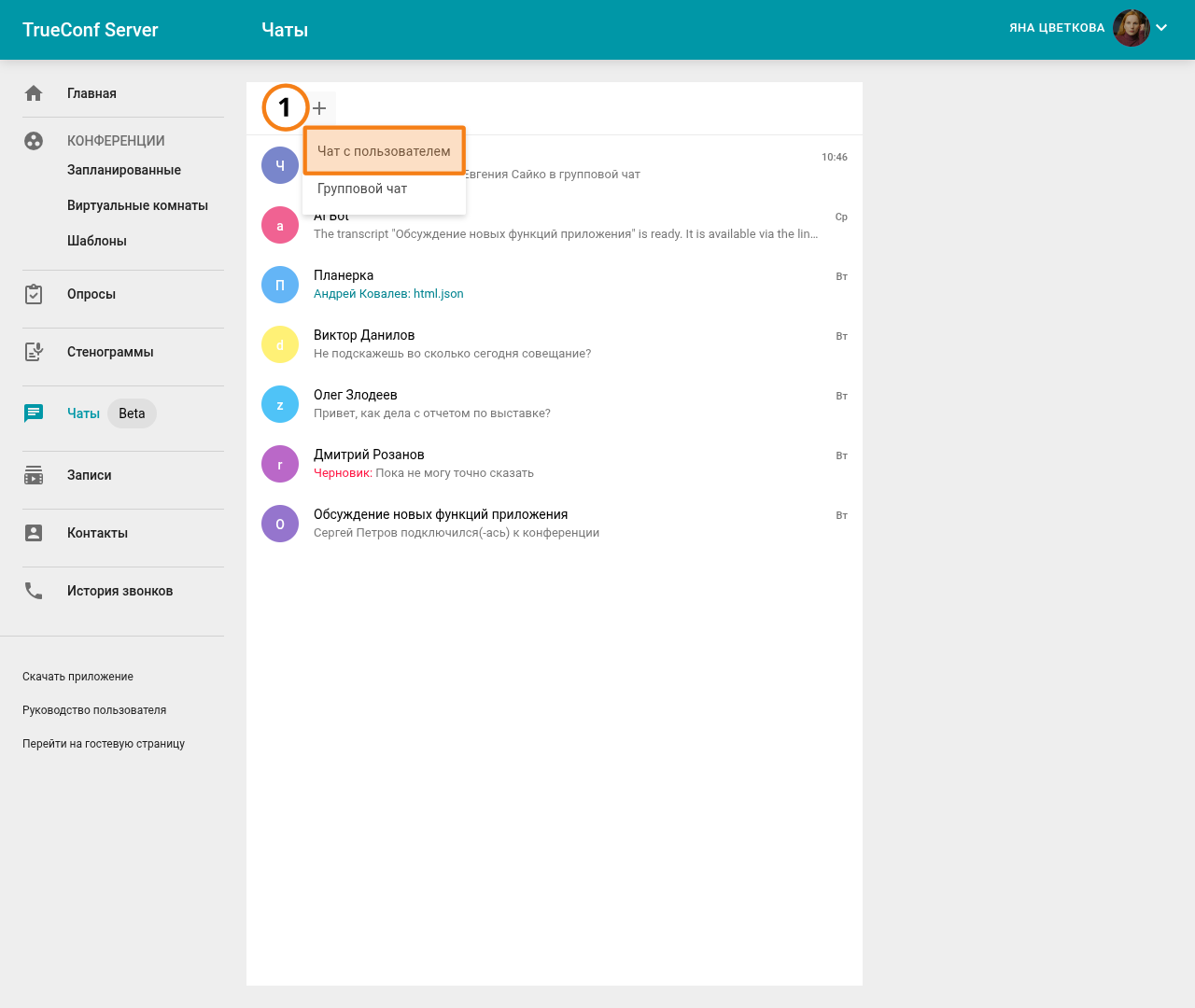The image size is (1195, 1008).
Task: Select Чат с пользователем menu option
Action: [x=384, y=151]
